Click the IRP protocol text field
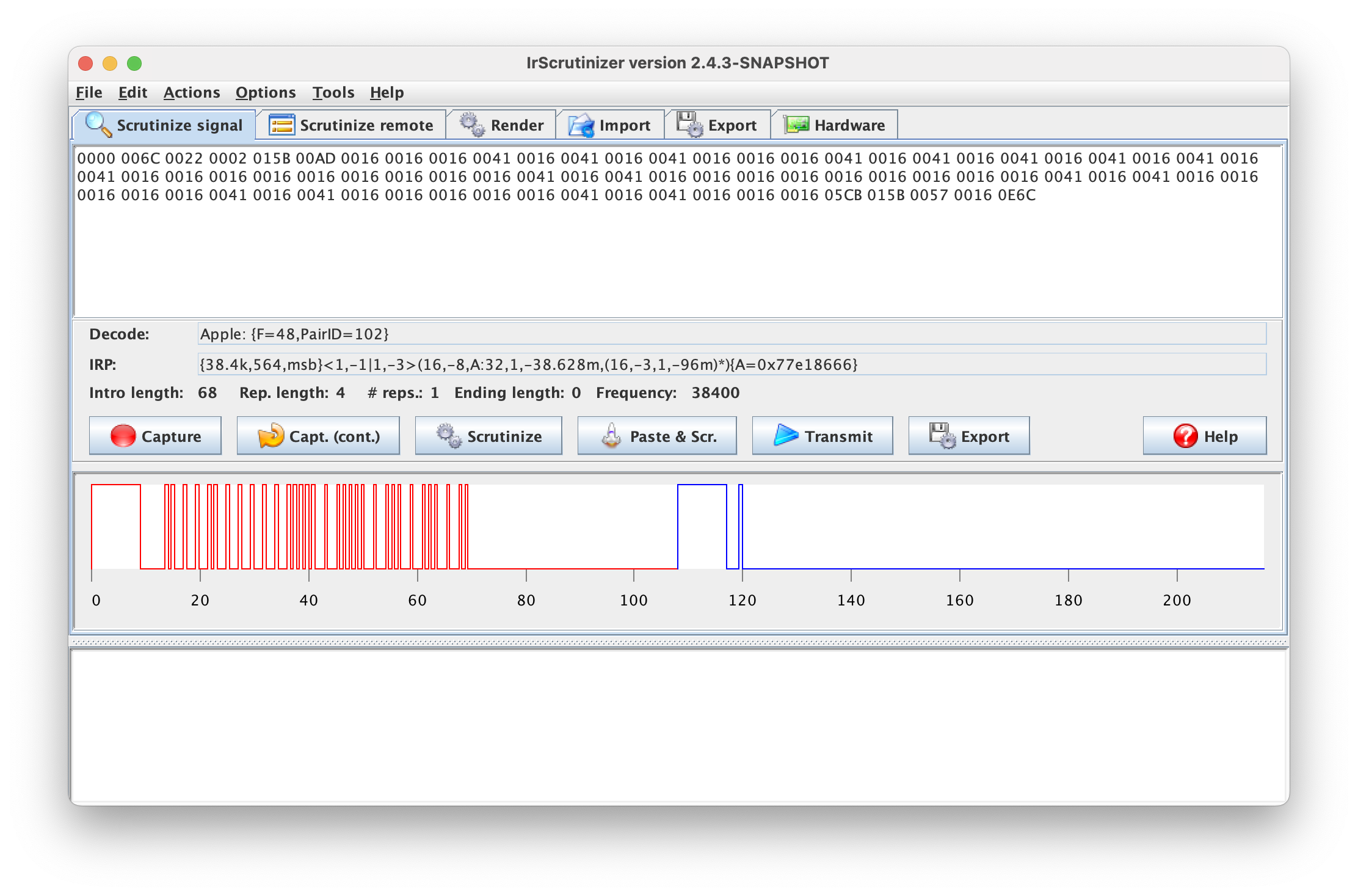The height and width of the screenshot is (896, 1358). point(732,364)
